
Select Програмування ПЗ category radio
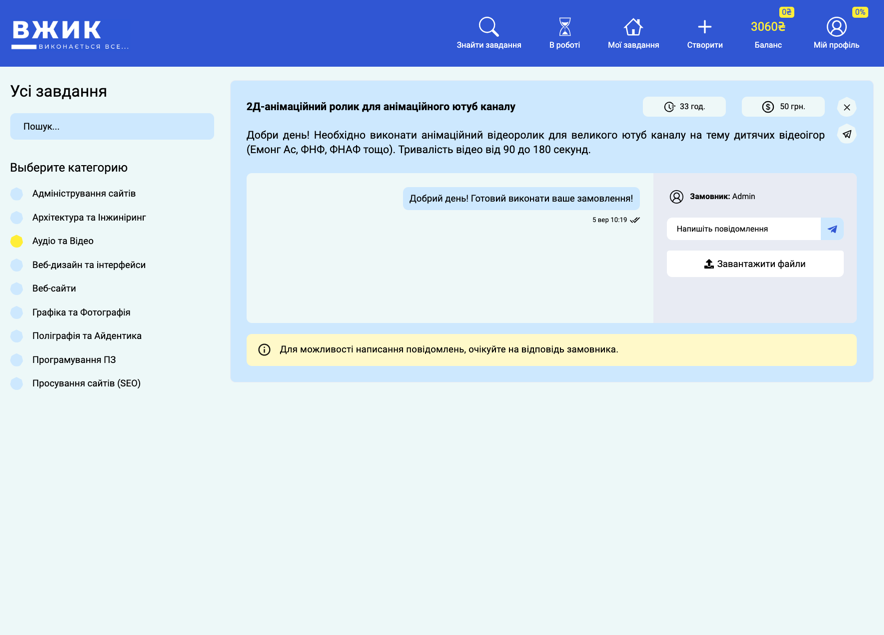click(17, 360)
